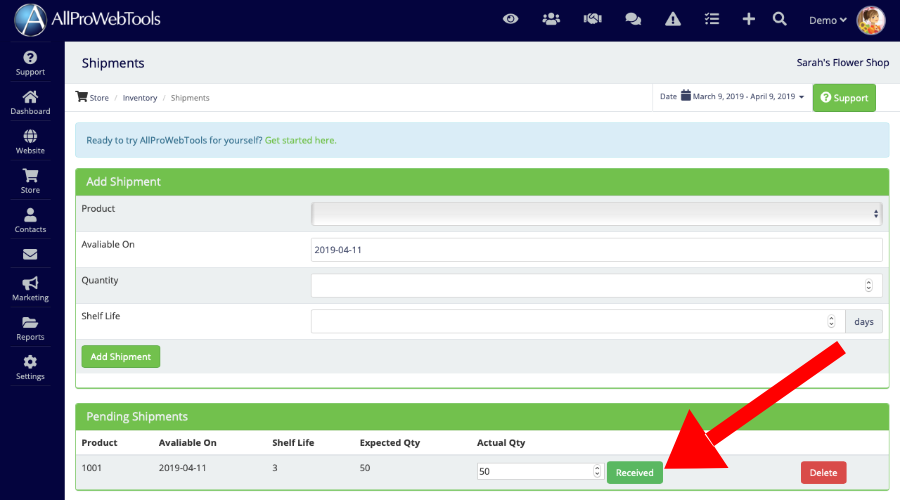The width and height of the screenshot is (900, 500).
Task: Delete the pending shipment 1001
Action: (x=823, y=472)
